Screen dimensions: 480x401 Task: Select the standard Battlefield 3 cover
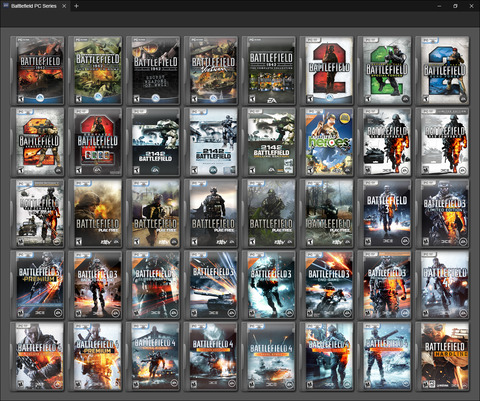[385, 214]
